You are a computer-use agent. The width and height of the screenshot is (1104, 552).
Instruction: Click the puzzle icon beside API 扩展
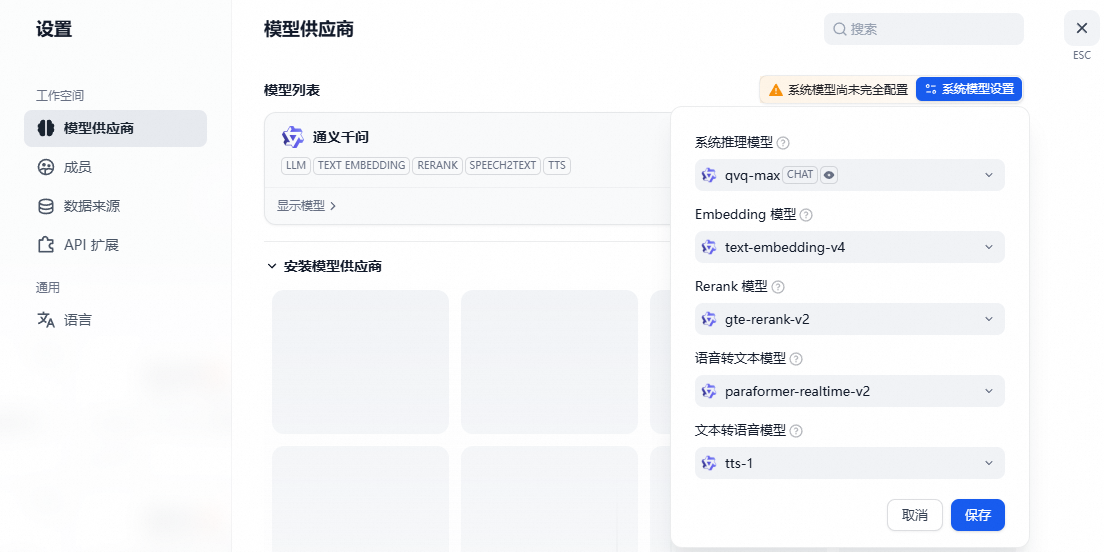46,245
